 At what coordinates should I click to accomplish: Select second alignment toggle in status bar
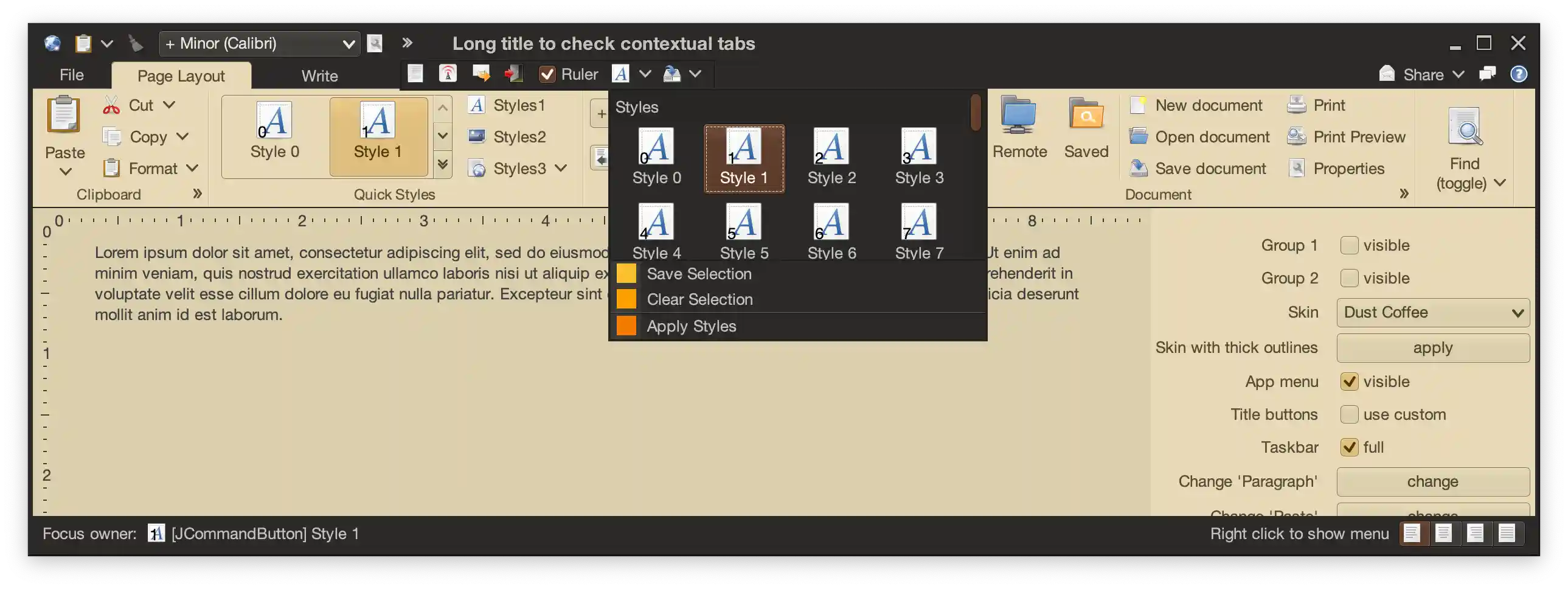tap(1444, 534)
